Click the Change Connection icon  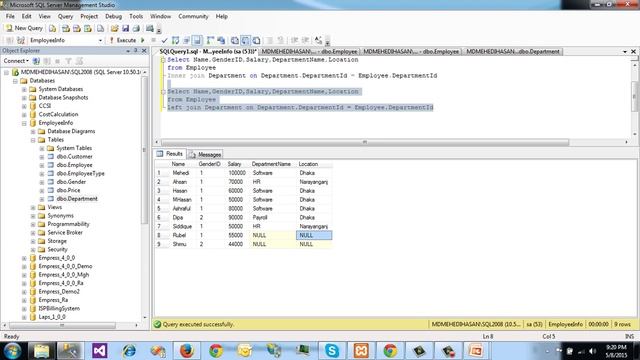tap(21, 40)
